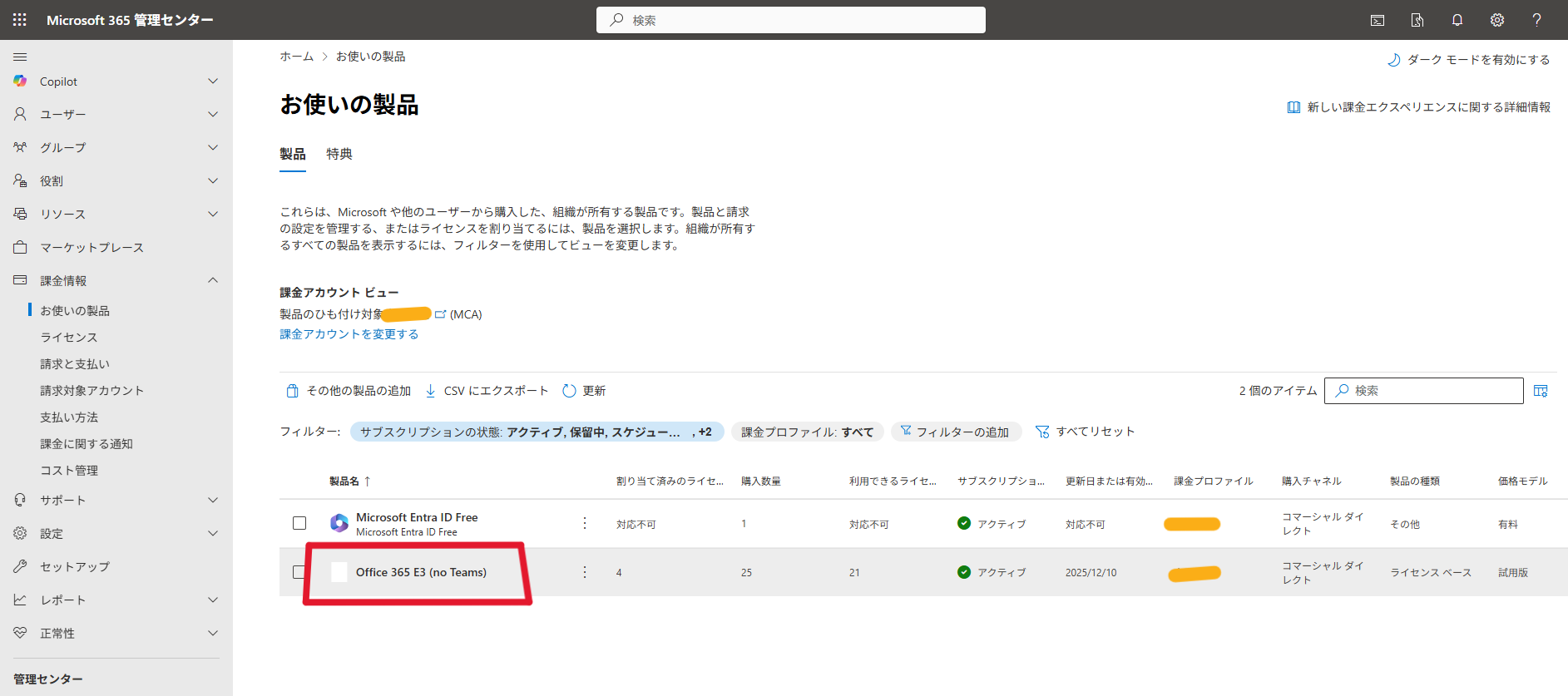1568x696 pixels.
Task: Select the 製品 tab
Action: click(293, 154)
